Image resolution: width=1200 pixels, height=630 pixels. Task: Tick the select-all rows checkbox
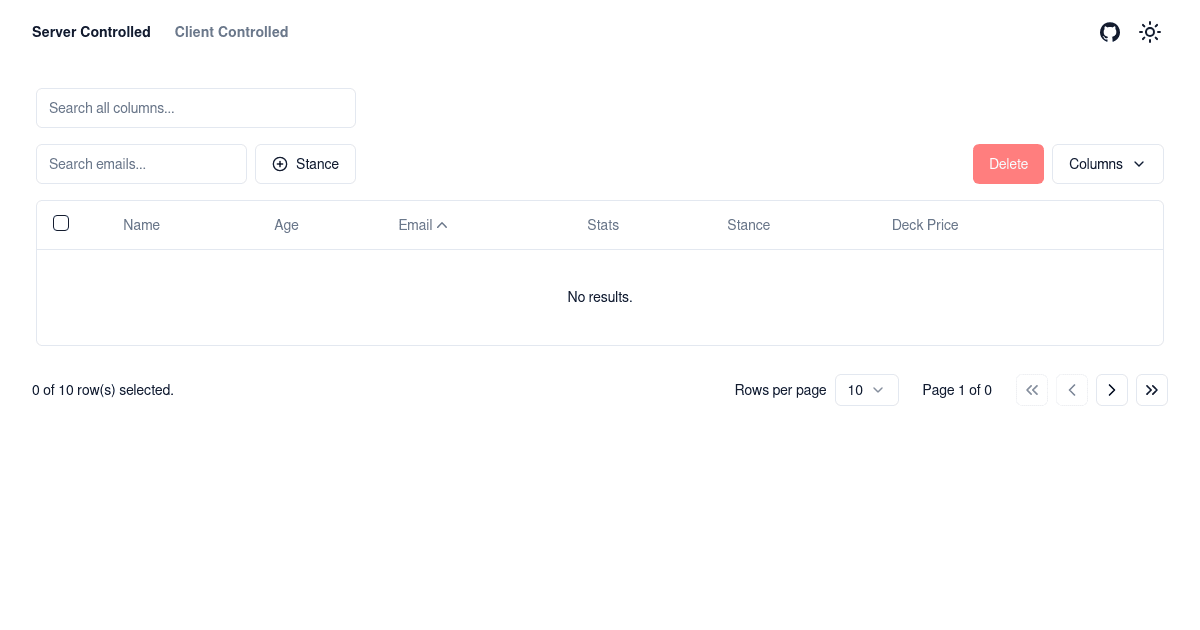[x=61, y=223]
